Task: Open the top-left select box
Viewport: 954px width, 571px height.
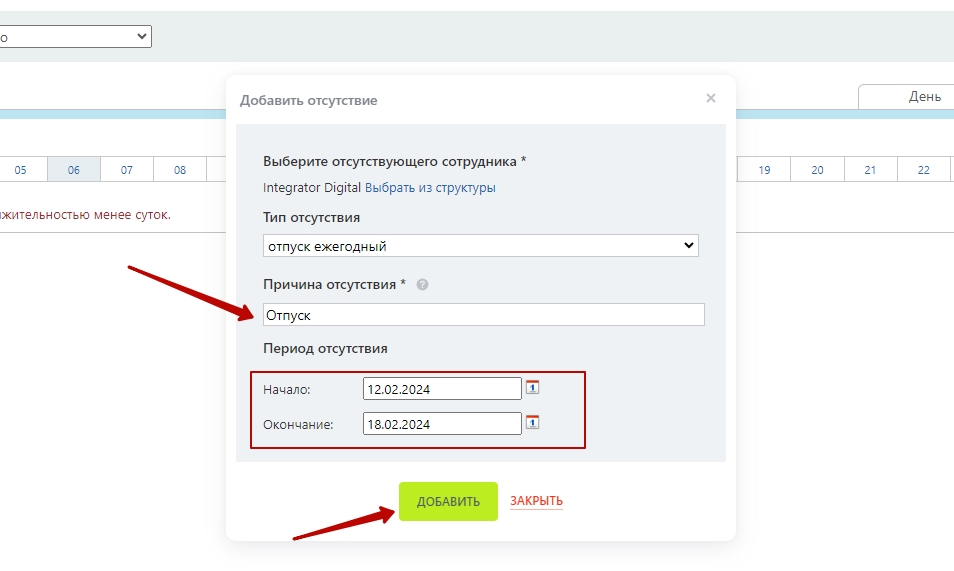Action: pos(75,37)
